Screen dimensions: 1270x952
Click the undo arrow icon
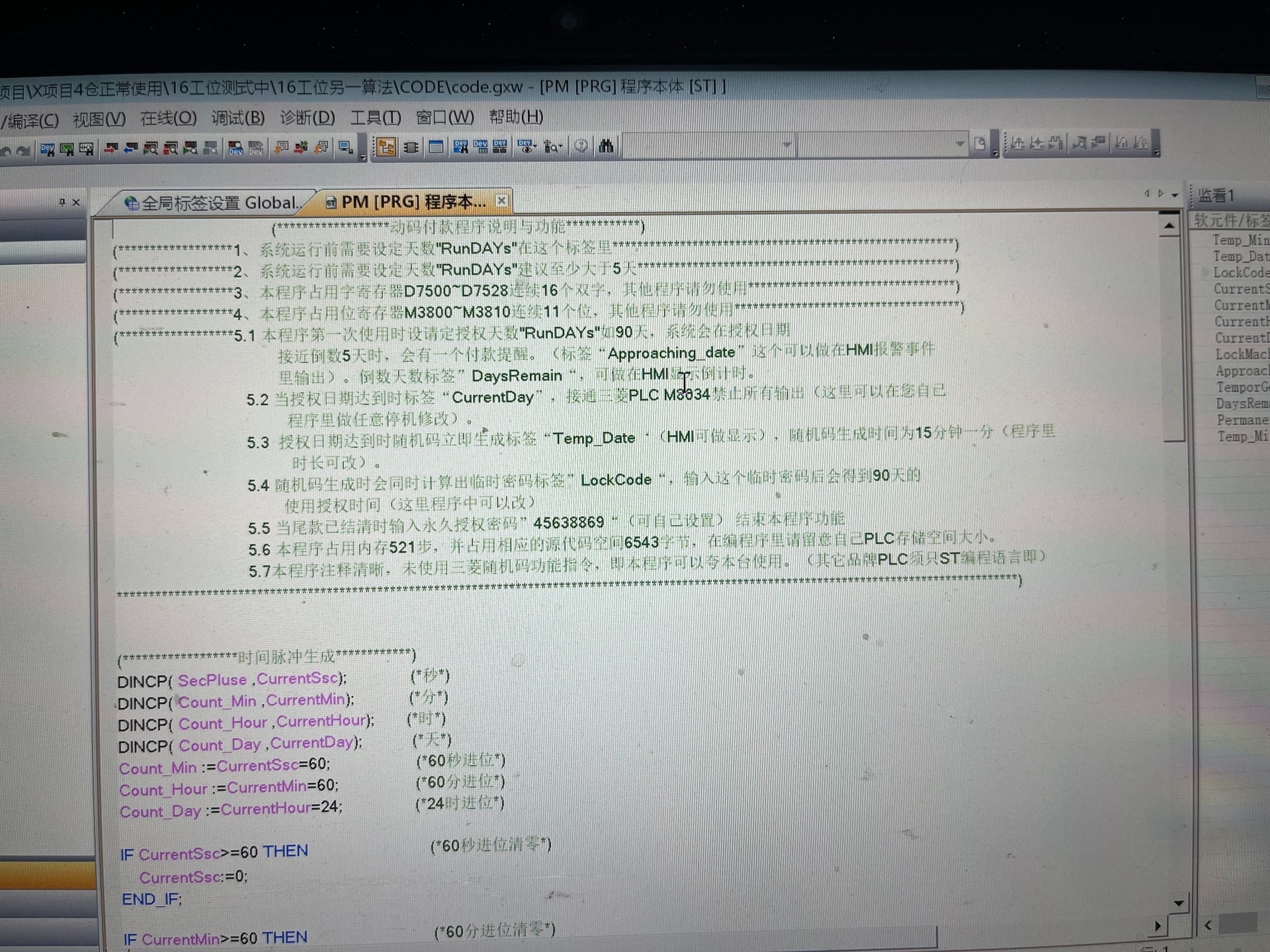[6, 151]
